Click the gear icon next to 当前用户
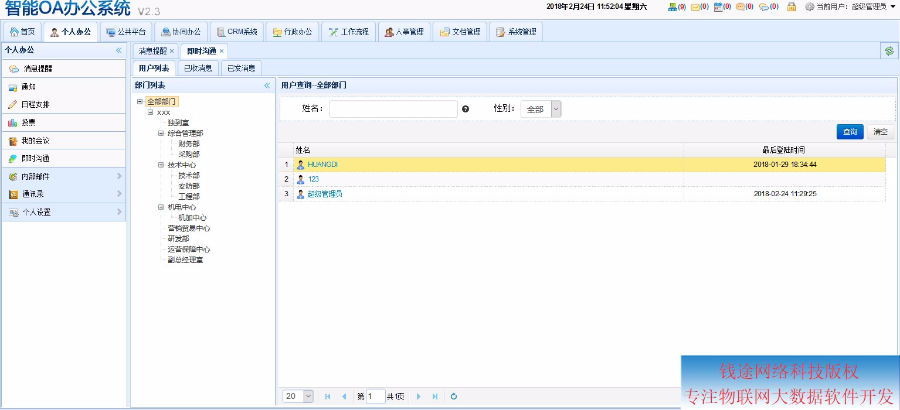 809,7
